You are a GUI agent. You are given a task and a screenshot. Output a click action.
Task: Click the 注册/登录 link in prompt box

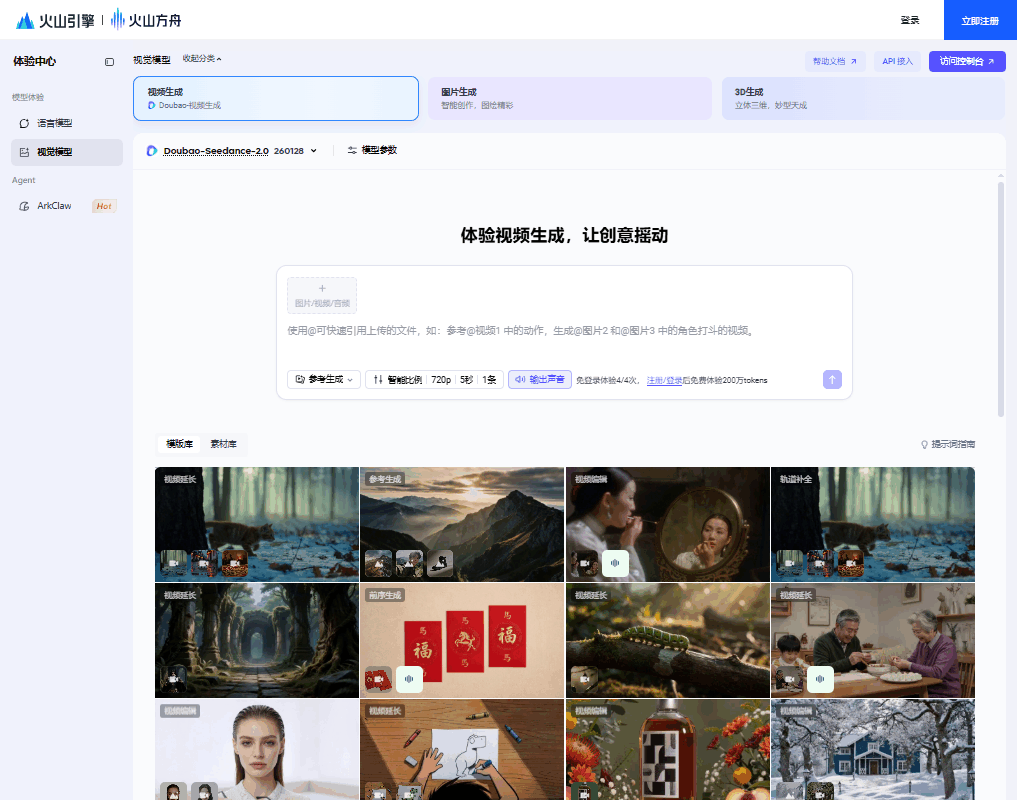point(664,380)
